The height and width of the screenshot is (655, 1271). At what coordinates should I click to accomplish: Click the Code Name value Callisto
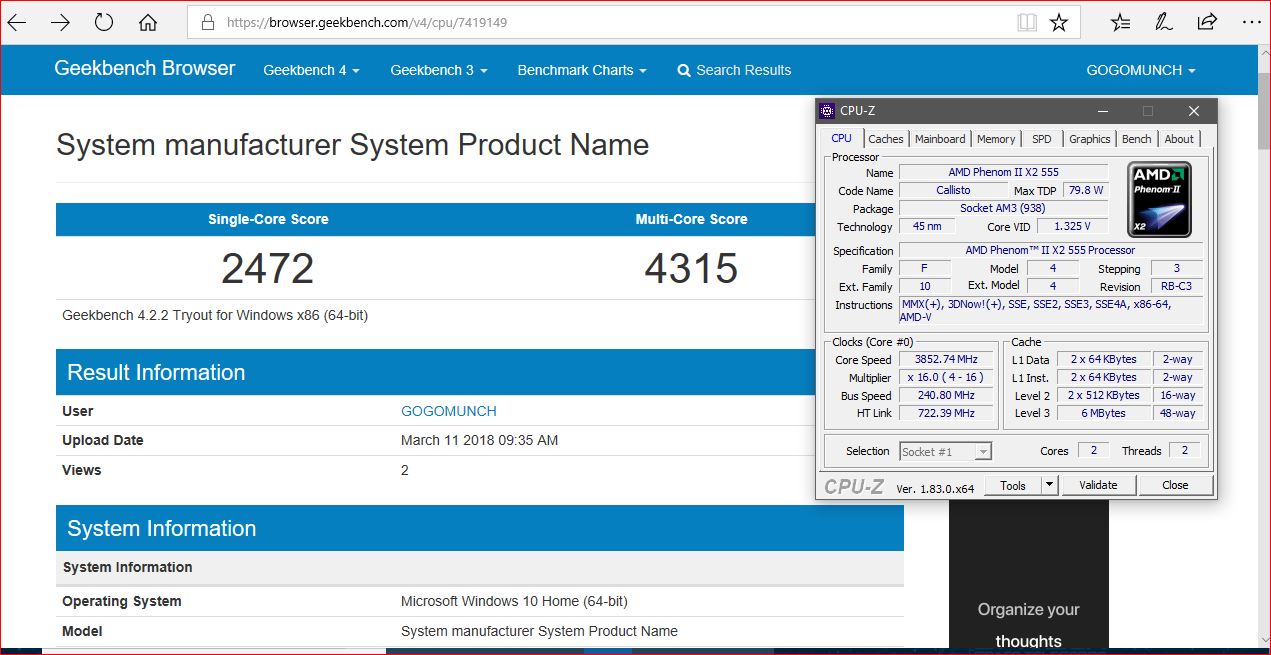point(953,190)
